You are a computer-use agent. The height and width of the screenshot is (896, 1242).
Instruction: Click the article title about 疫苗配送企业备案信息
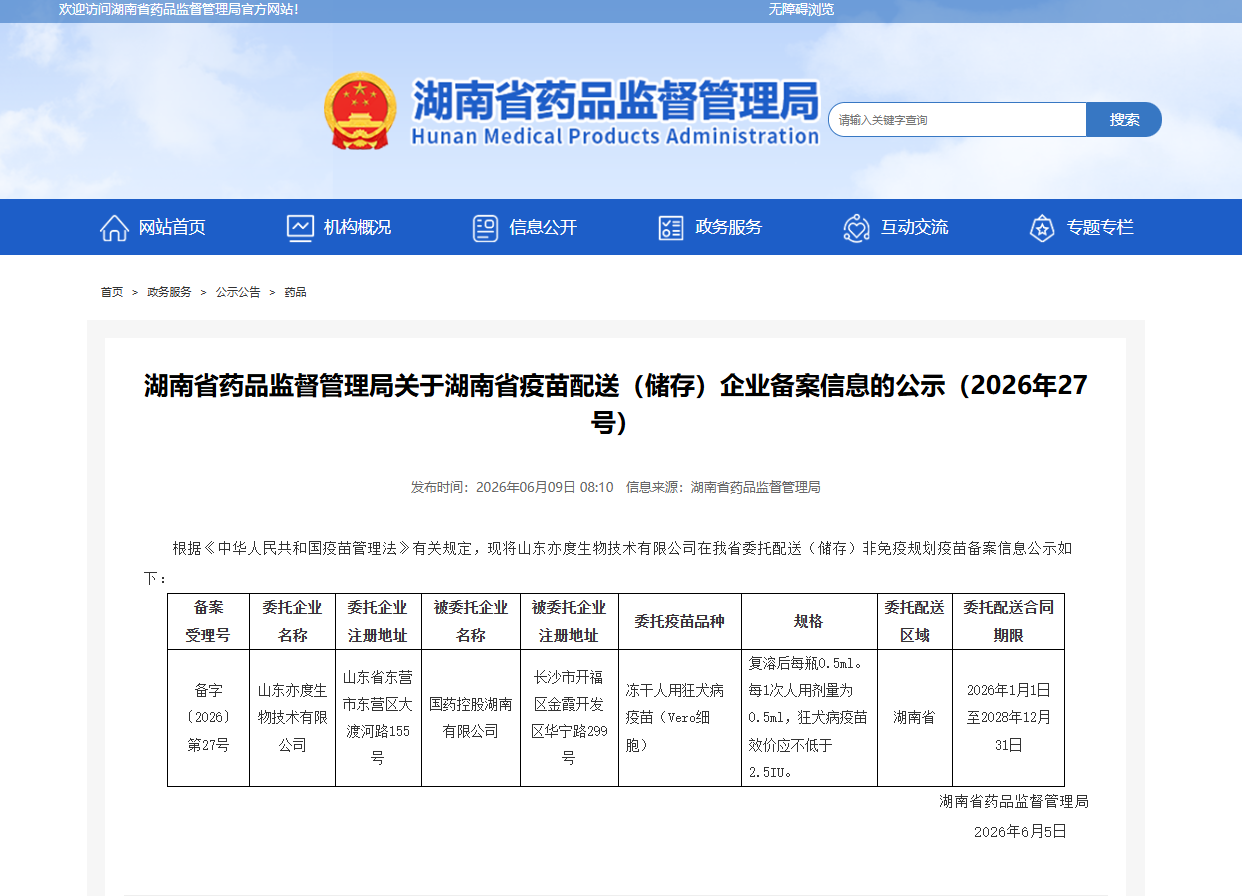(615, 403)
